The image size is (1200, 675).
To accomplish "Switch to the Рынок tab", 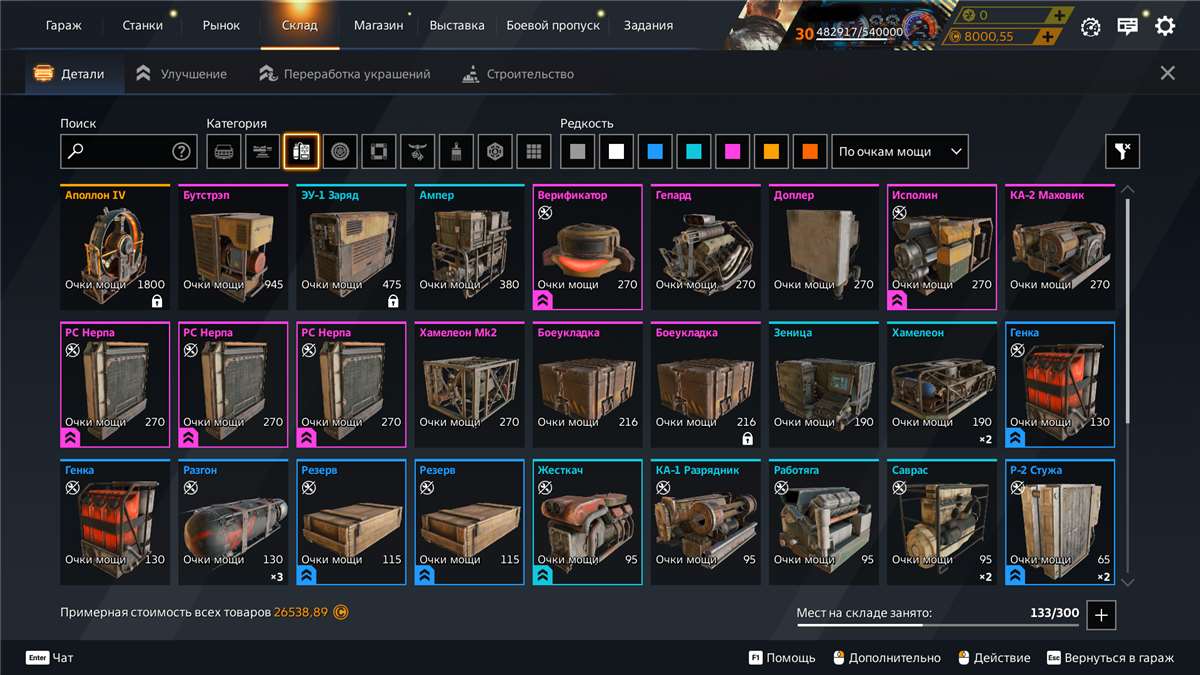I will click(x=221, y=25).
